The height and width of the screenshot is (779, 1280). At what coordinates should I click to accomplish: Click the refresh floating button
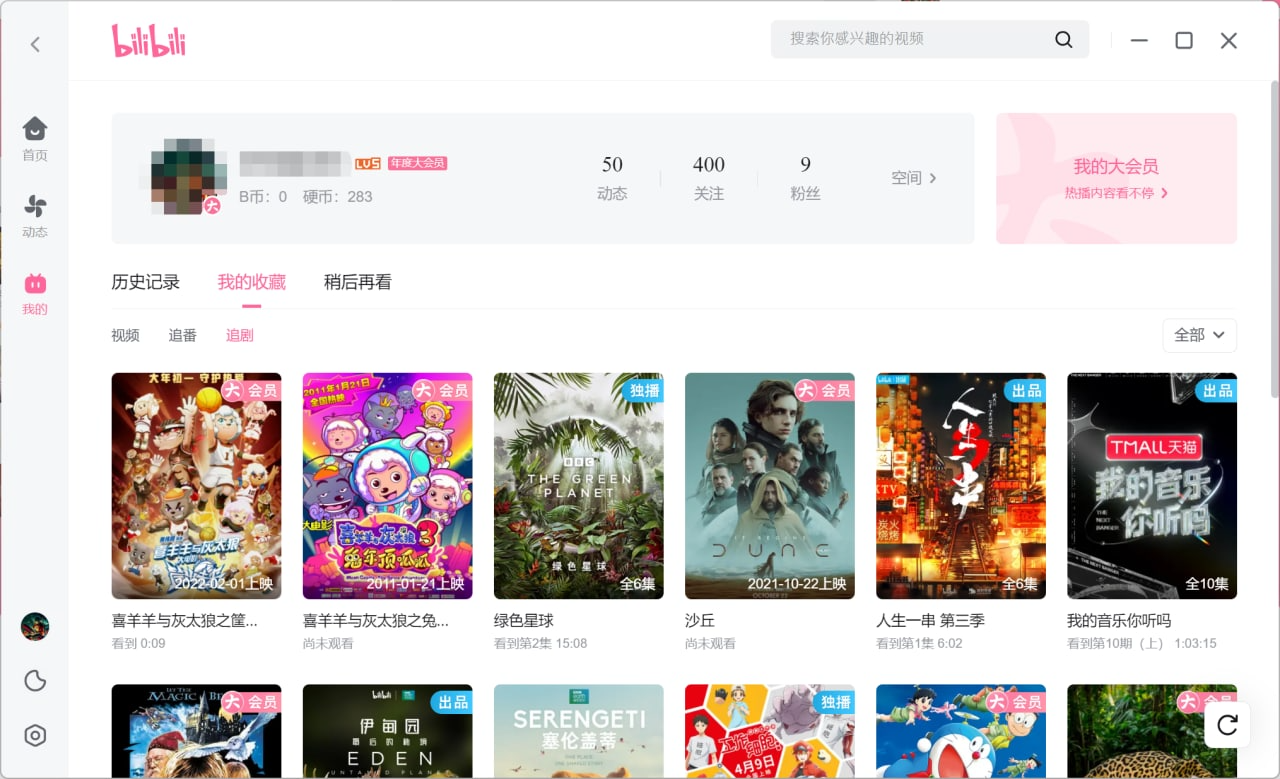(1227, 725)
